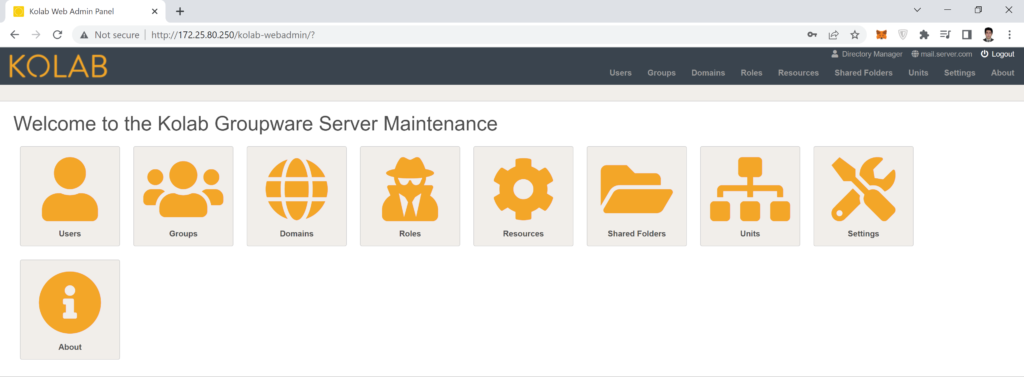Viewport: 1024px width, 377px height.
Task: Open the Domains tile with the globe icon
Action: [x=296, y=196]
